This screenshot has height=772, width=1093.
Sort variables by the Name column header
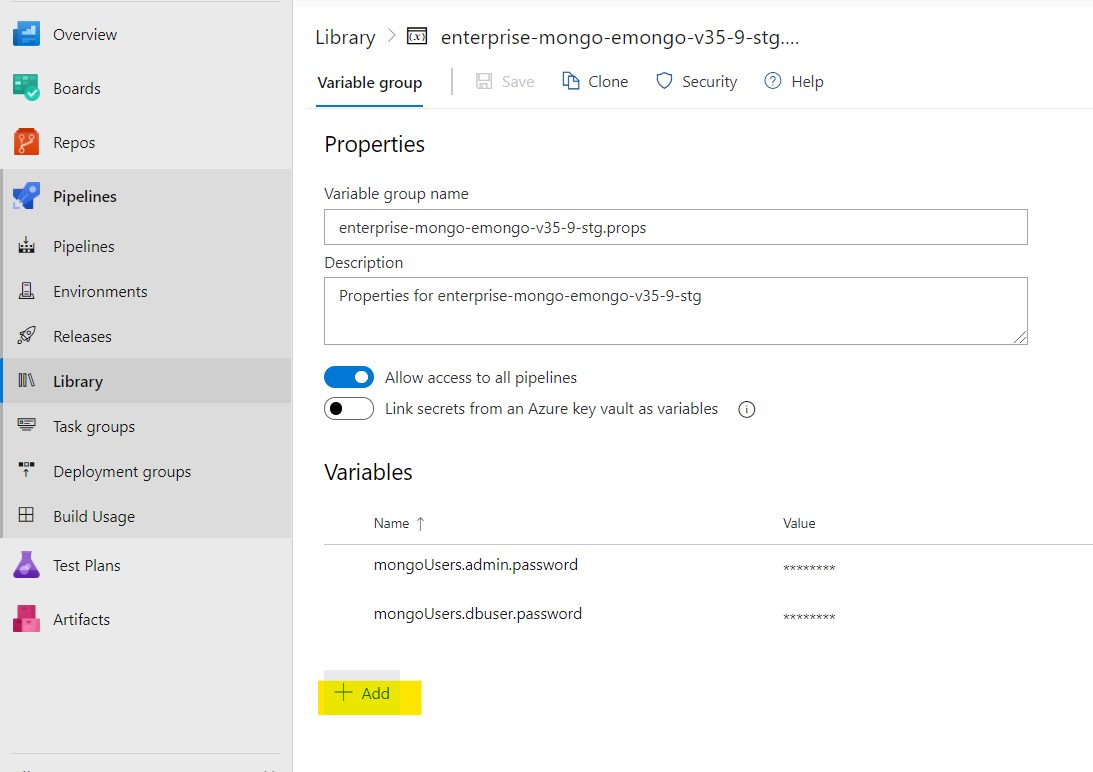pos(392,523)
